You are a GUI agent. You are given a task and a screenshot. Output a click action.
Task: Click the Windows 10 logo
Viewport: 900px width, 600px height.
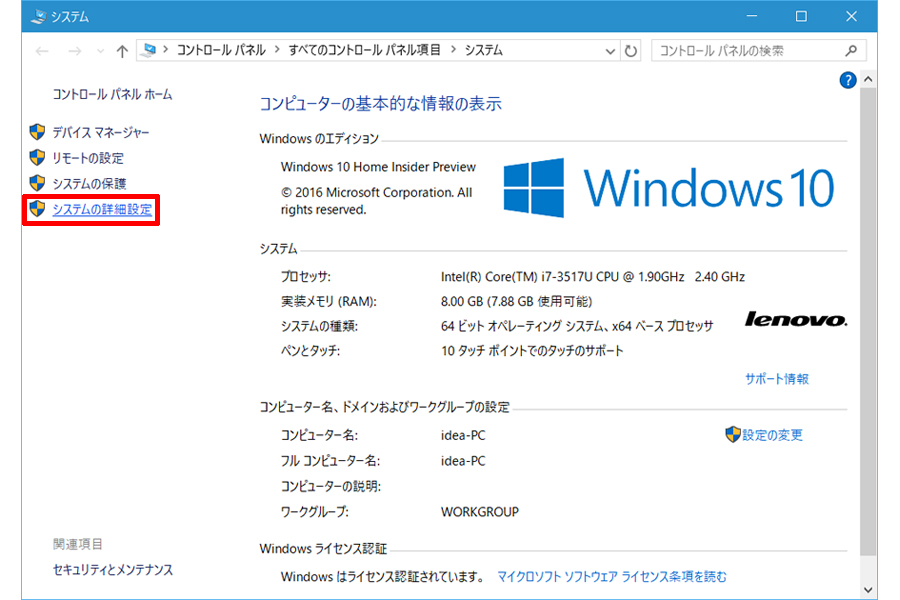click(x=669, y=188)
